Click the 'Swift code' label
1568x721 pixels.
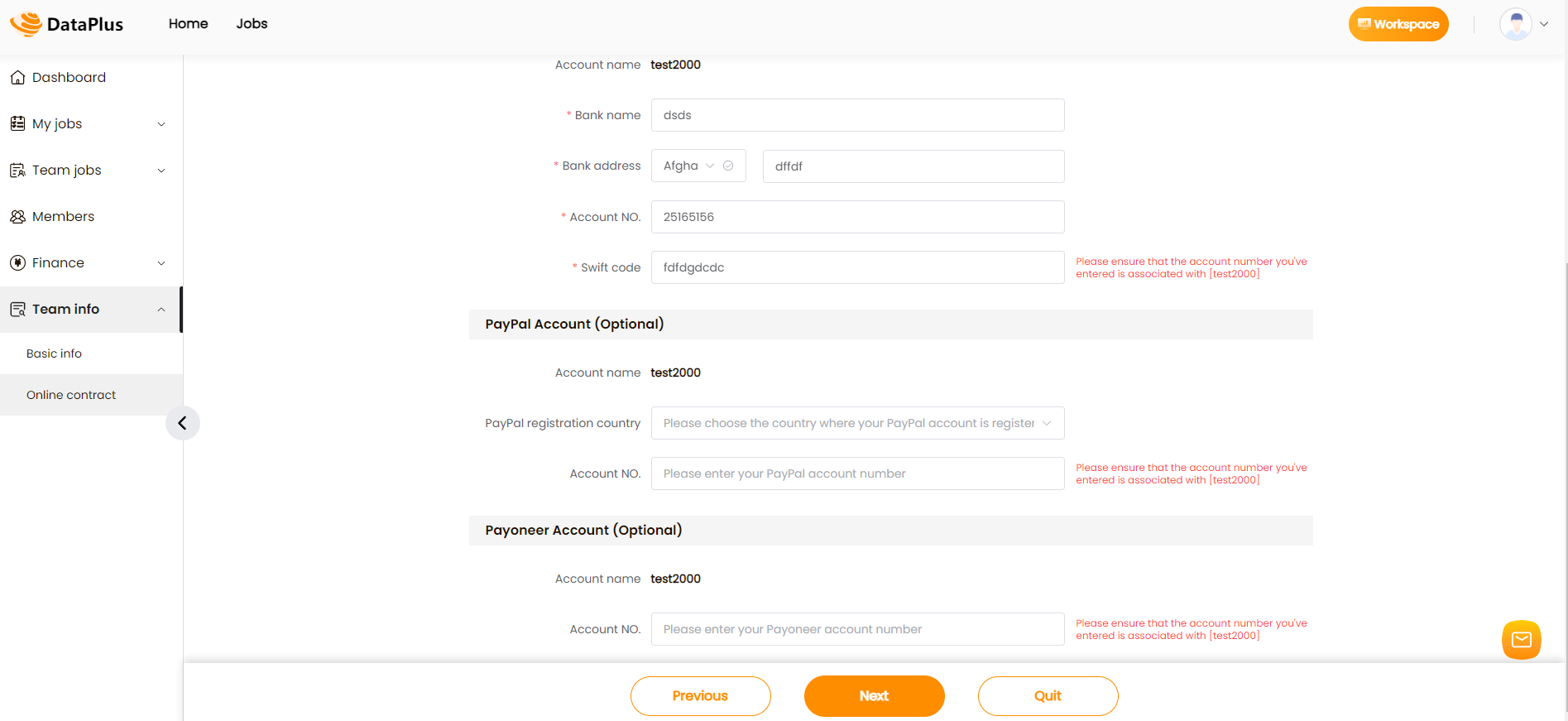click(x=611, y=267)
